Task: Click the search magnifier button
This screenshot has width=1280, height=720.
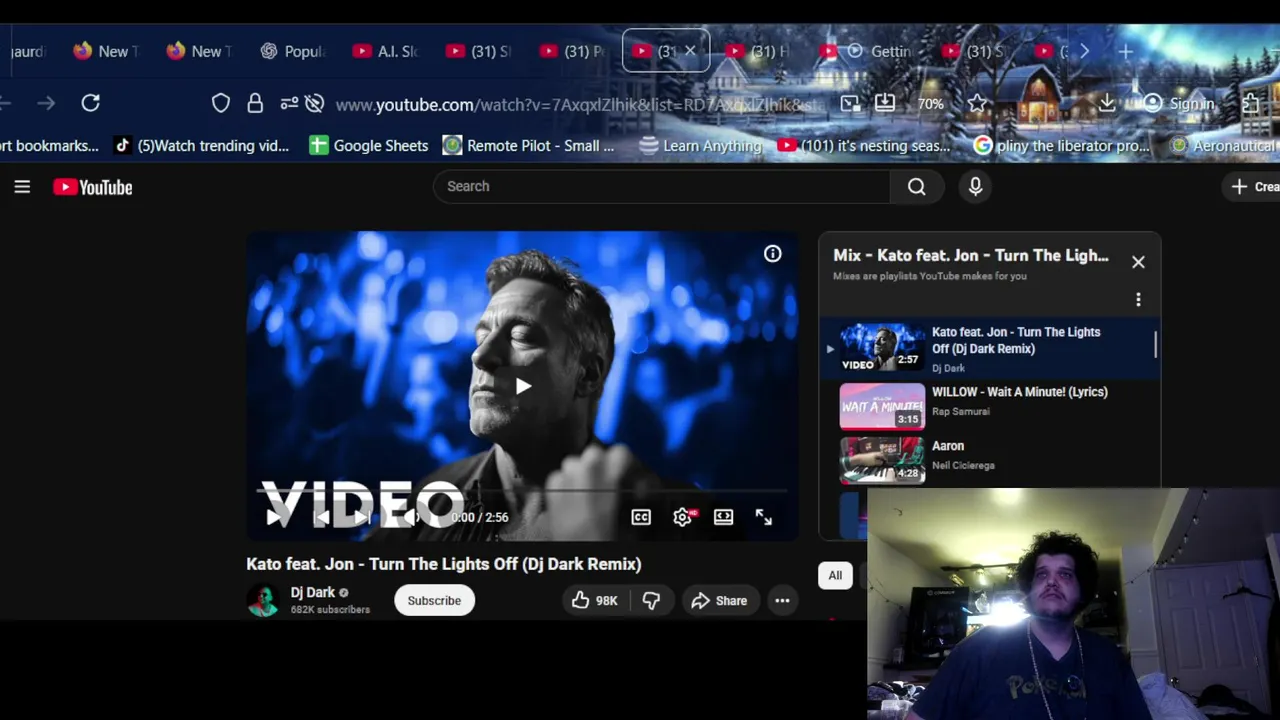Action: tap(916, 186)
